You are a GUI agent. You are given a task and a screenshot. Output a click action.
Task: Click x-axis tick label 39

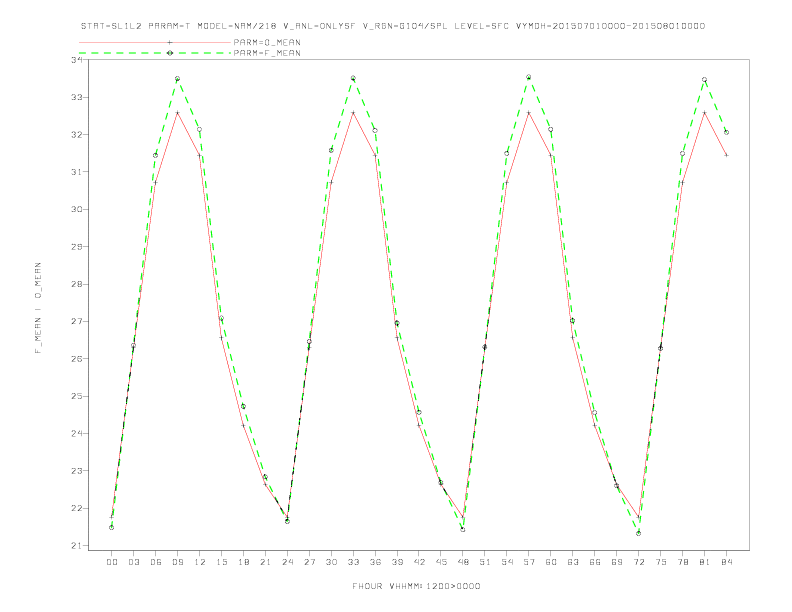[397, 562]
